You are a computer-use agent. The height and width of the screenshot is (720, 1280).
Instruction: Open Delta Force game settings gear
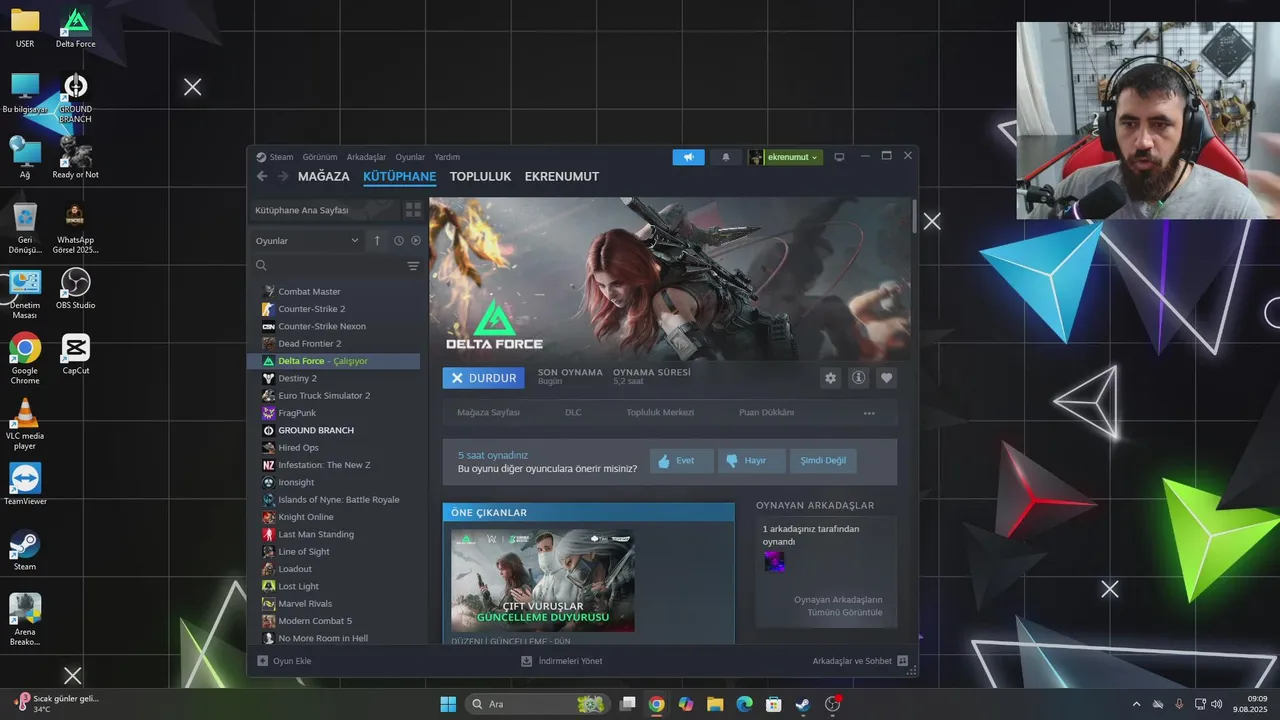click(x=830, y=378)
